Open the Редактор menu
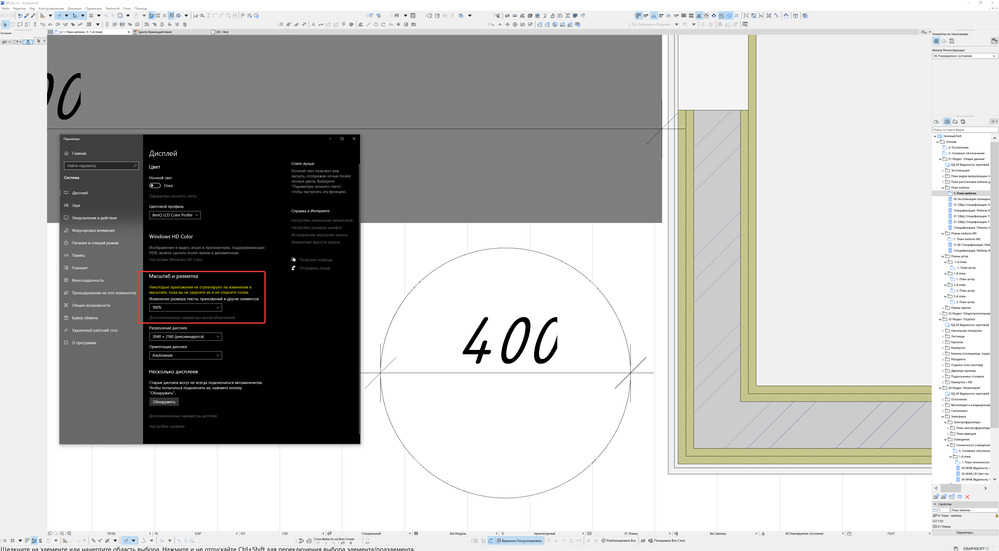999x551 pixels. point(19,8)
